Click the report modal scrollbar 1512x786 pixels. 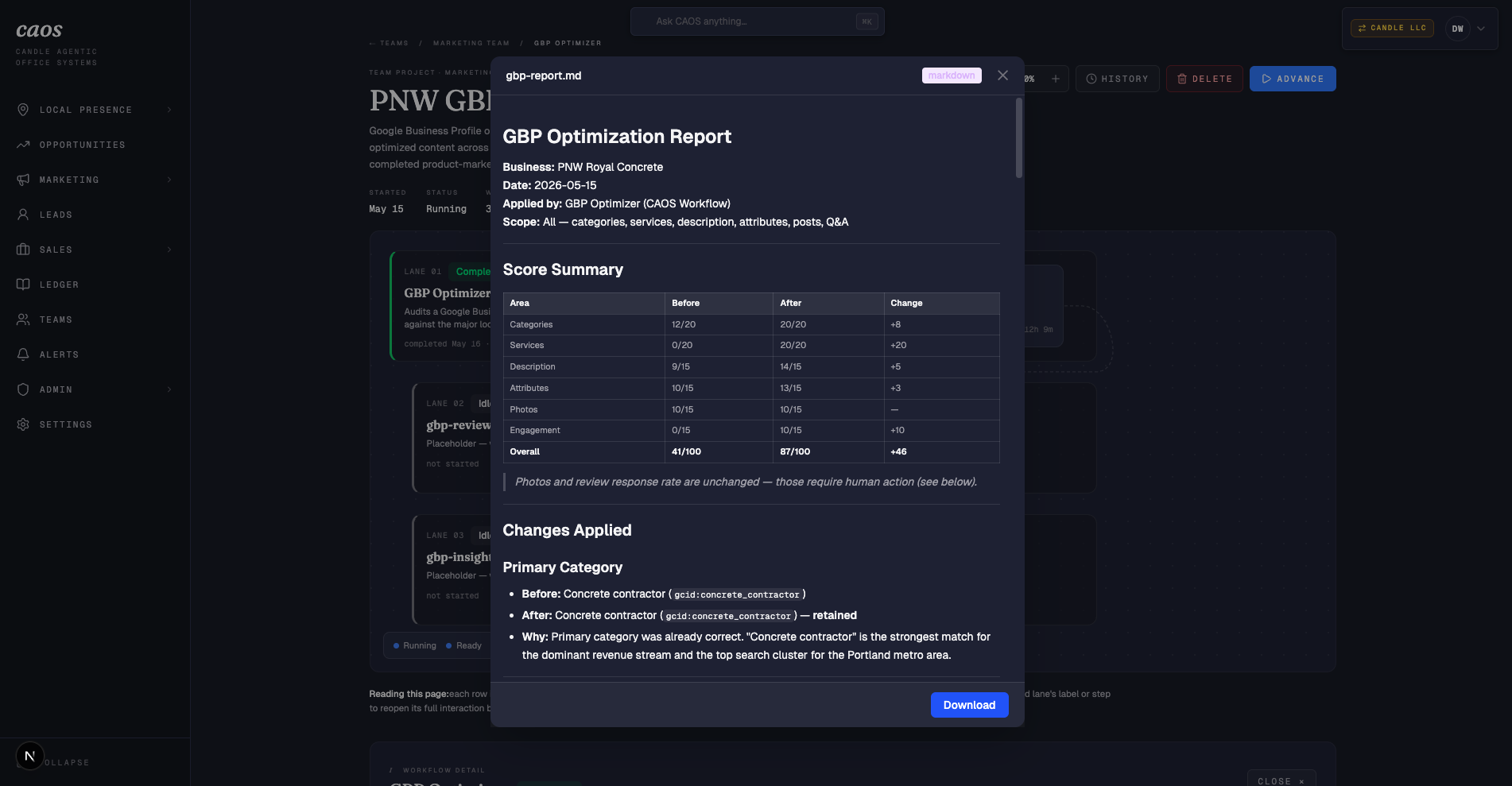pyautogui.click(x=1019, y=137)
